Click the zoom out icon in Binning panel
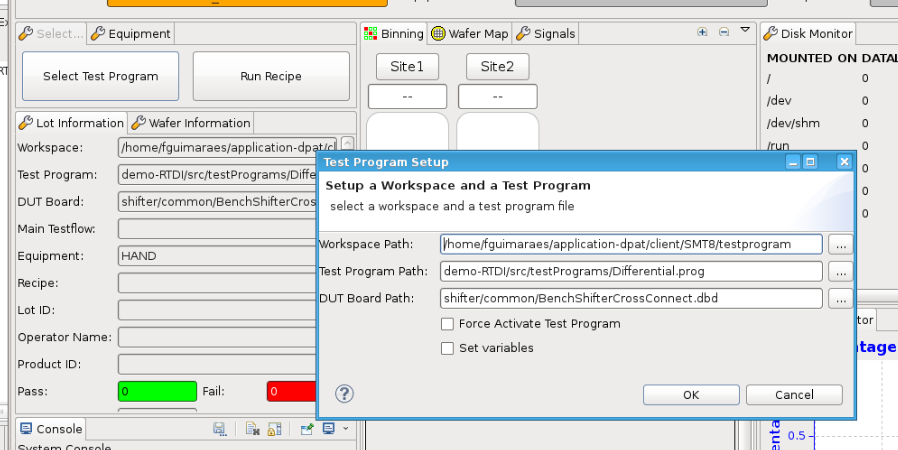Image resolution: width=898 pixels, height=450 pixels. [723, 33]
